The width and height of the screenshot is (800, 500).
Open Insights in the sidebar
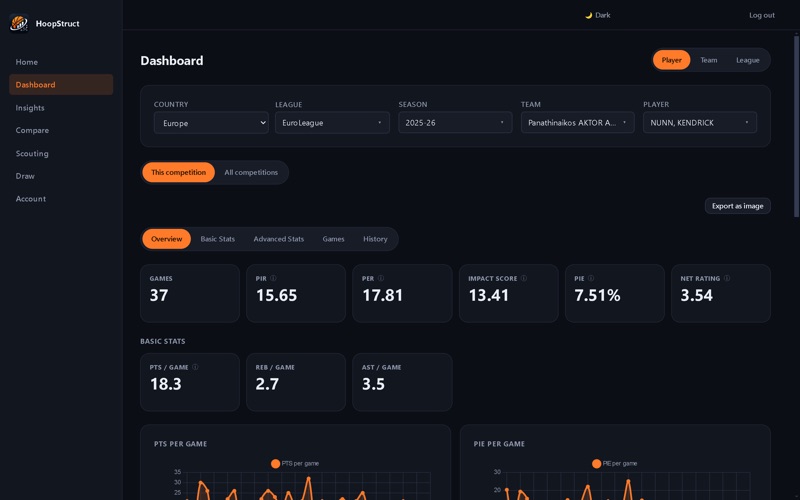point(61,108)
